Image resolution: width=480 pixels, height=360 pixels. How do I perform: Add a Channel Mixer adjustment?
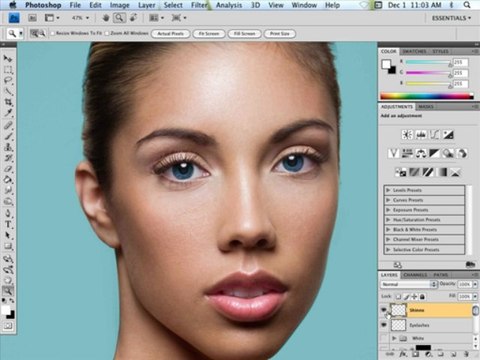point(462,153)
